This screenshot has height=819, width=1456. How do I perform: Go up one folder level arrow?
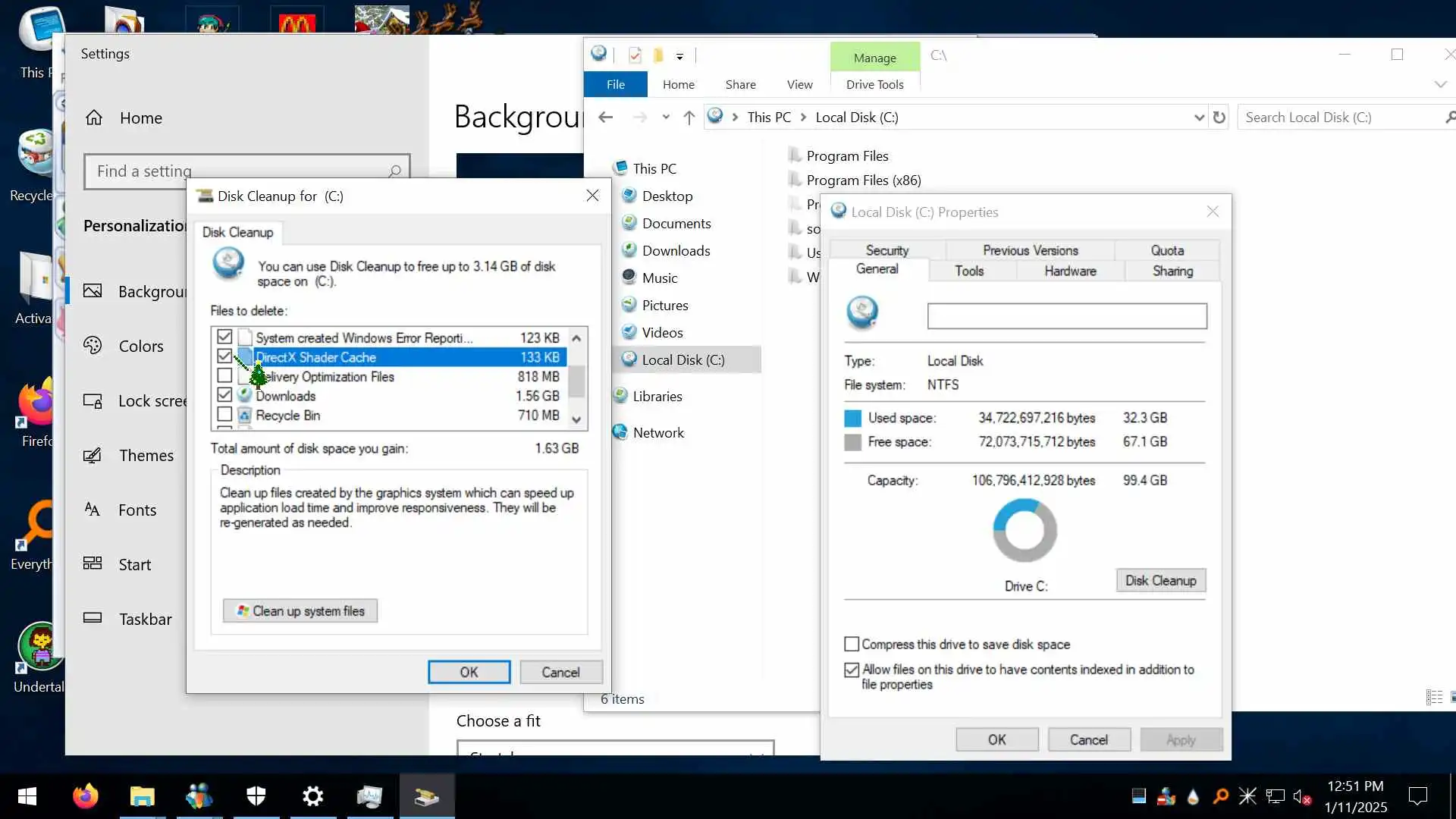pyautogui.click(x=689, y=118)
